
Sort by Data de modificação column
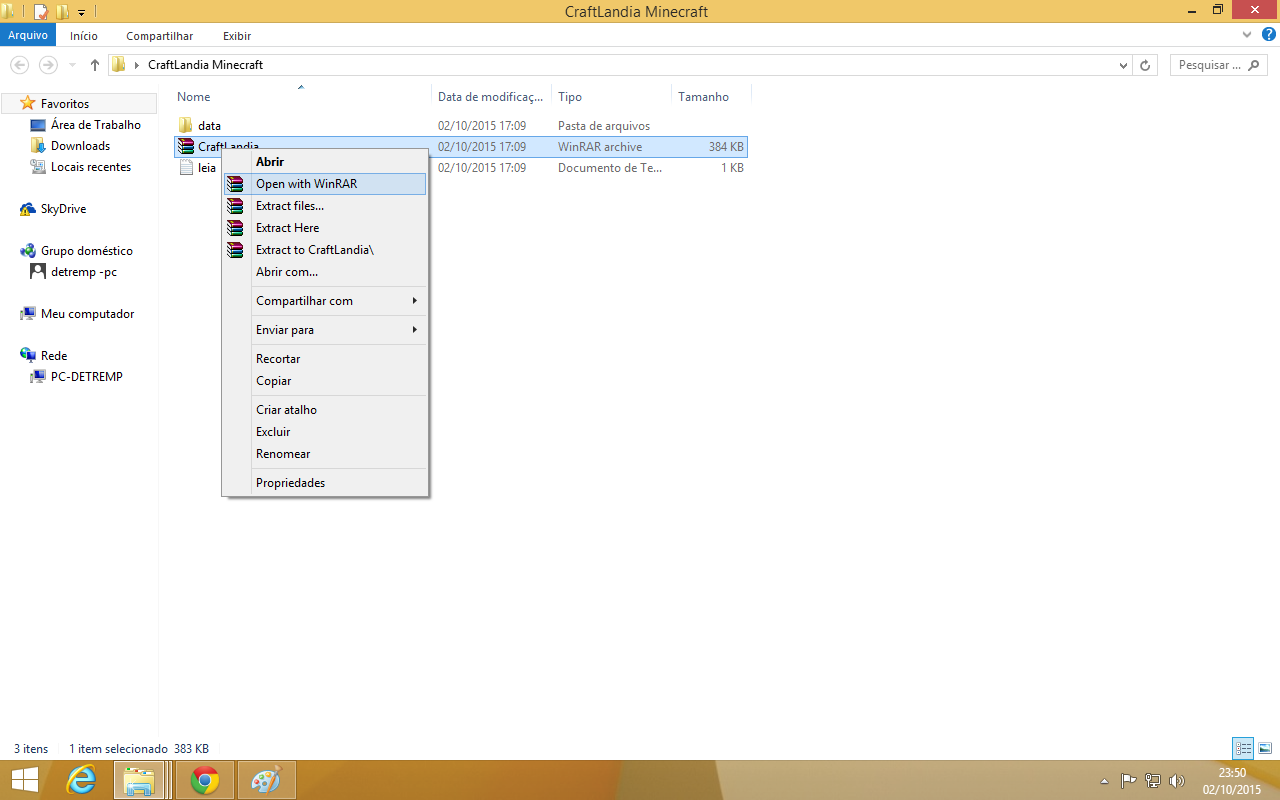(x=492, y=97)
